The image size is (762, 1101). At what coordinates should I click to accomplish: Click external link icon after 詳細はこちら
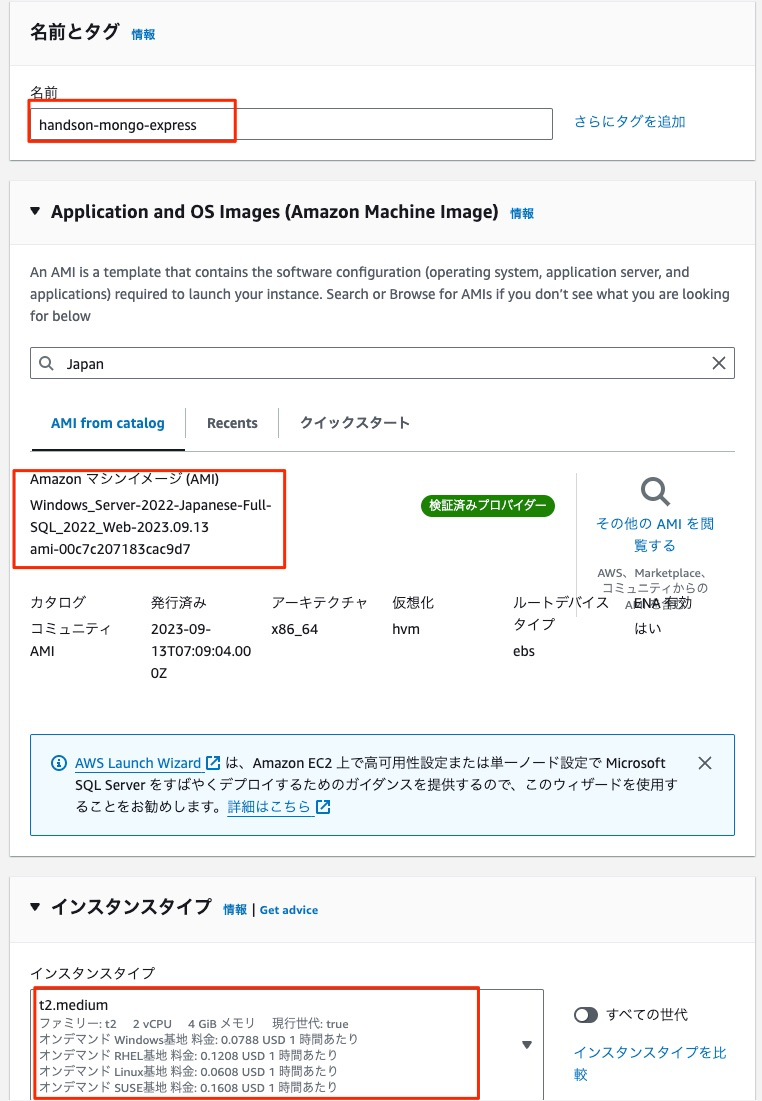click(x=323, y=807)
